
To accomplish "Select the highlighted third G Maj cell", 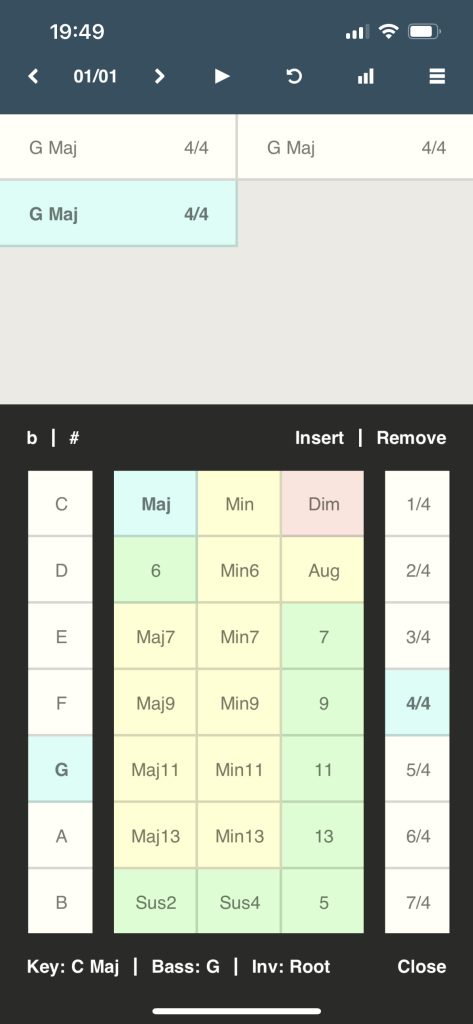I will click(x=118, y=214).
